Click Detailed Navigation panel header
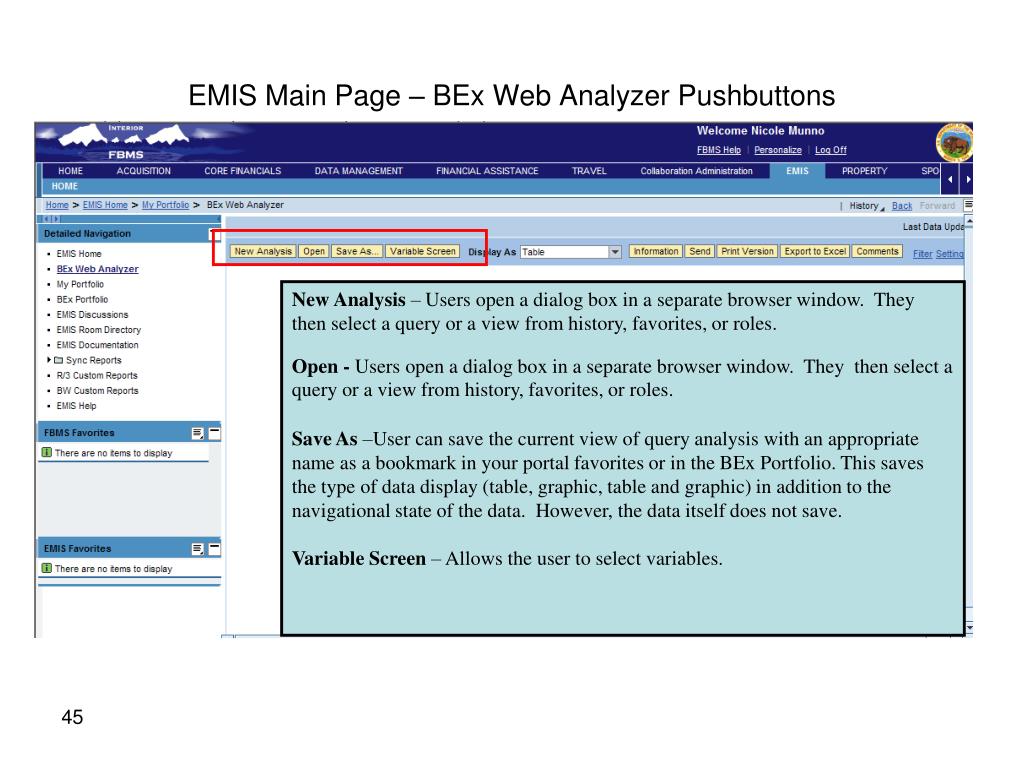 pyautogui.click(x=129, y=234)
